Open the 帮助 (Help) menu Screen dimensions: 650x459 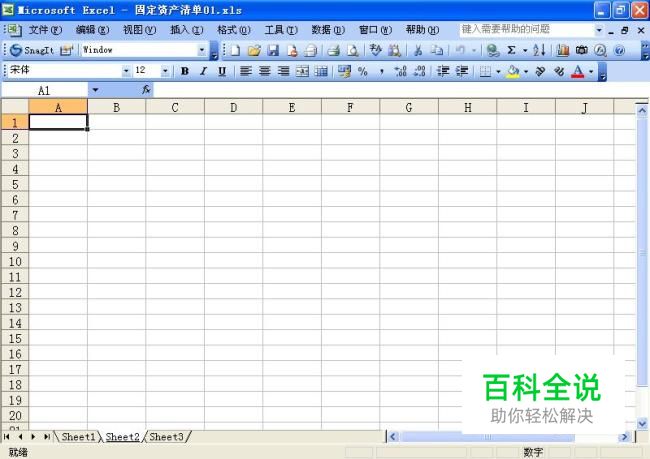pyautogui.click(x=422, y=29)
